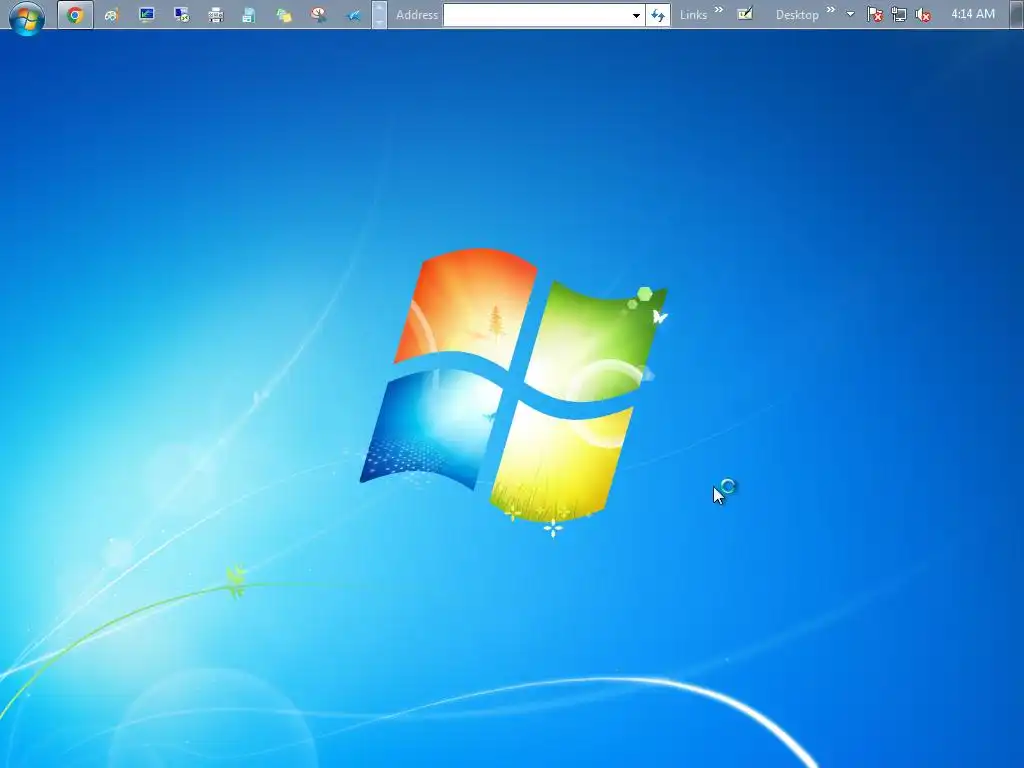Click the muted volume speaker icon

pyautogui.click(x=923, y=14)
